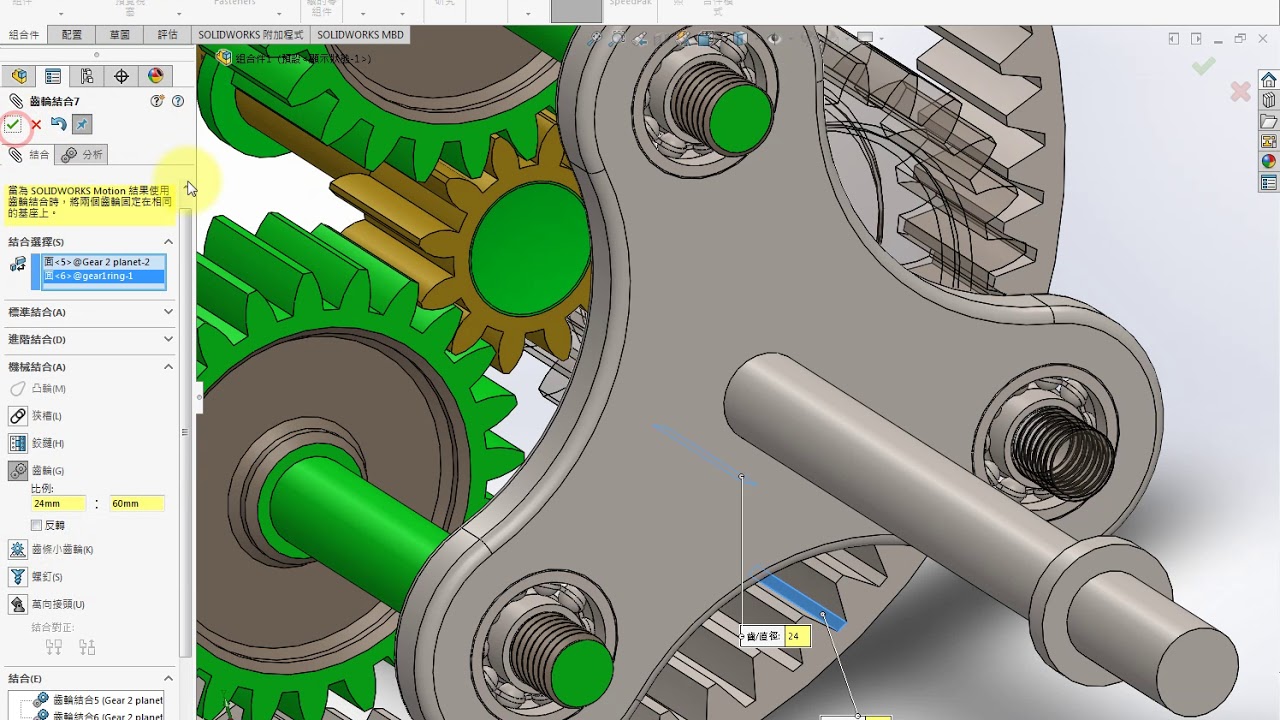This screenshot has height=720, width=1280.
Task: Confirm the gear mate with the green checkmark
Action: point(13,125)
